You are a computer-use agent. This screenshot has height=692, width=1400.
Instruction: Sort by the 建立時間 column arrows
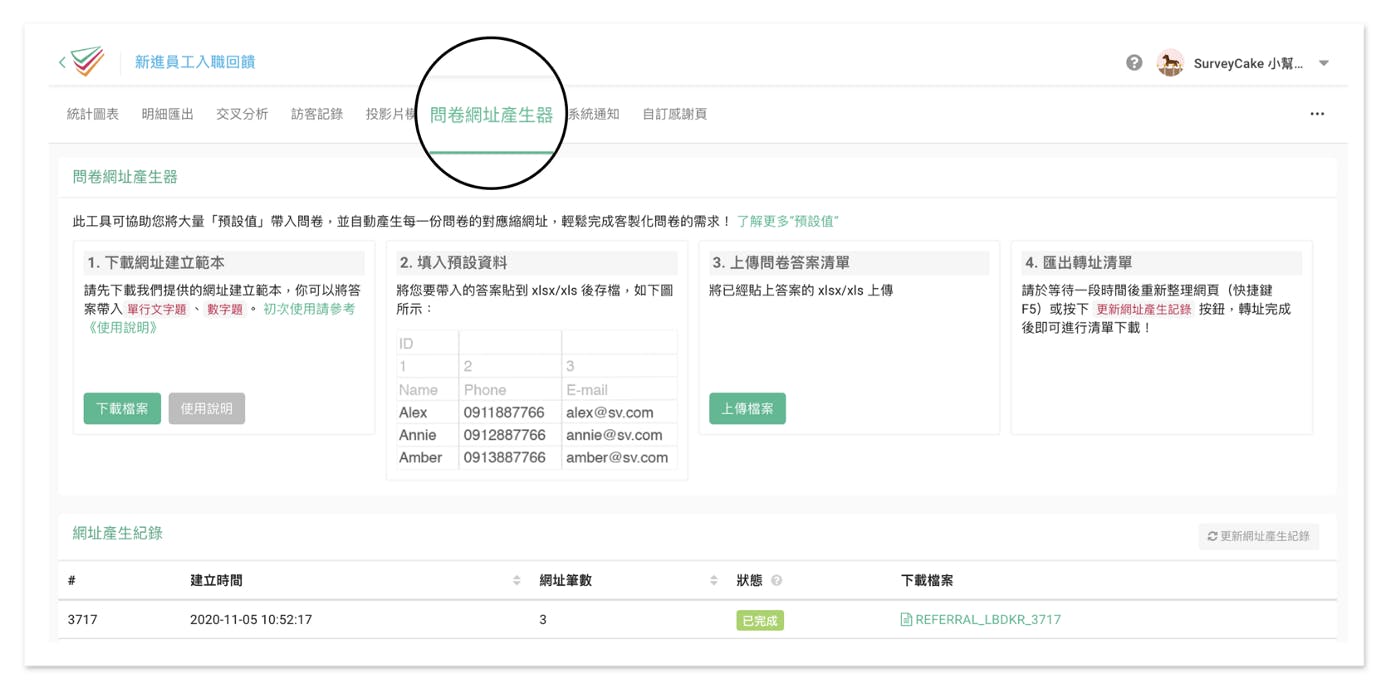517,581
